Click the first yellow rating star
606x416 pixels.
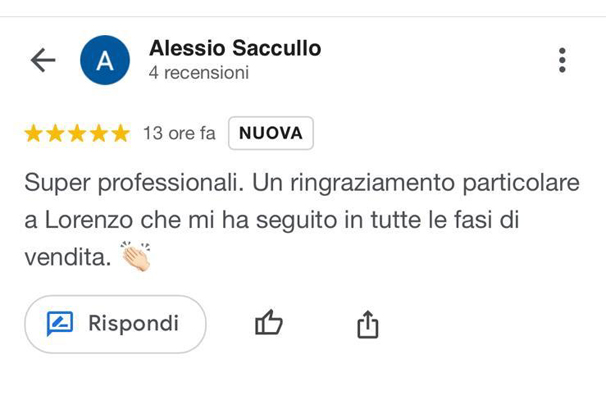coord(33,133)
